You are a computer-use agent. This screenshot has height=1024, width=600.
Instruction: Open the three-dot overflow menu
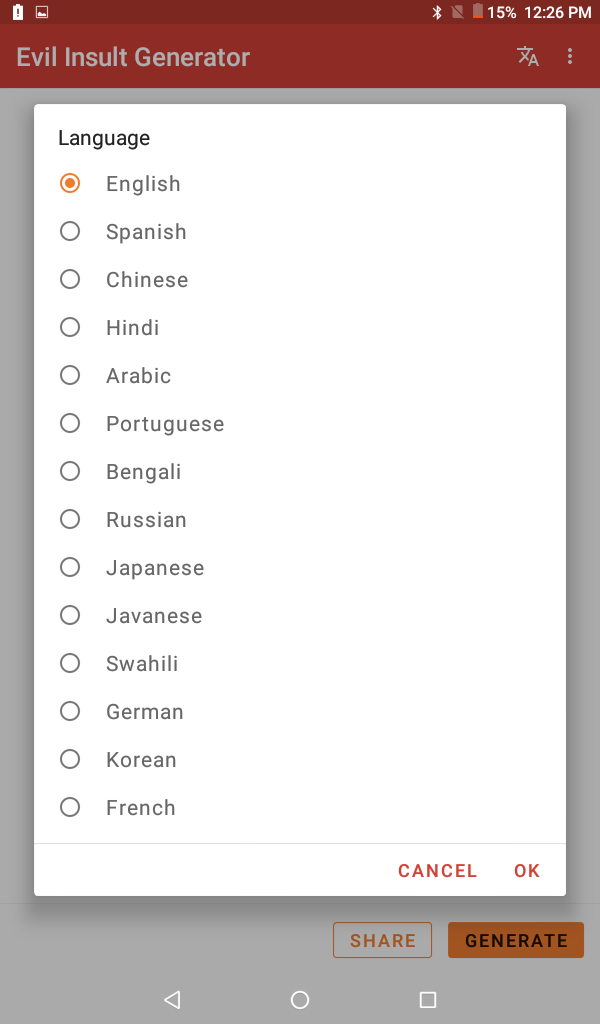click(570, 57)
